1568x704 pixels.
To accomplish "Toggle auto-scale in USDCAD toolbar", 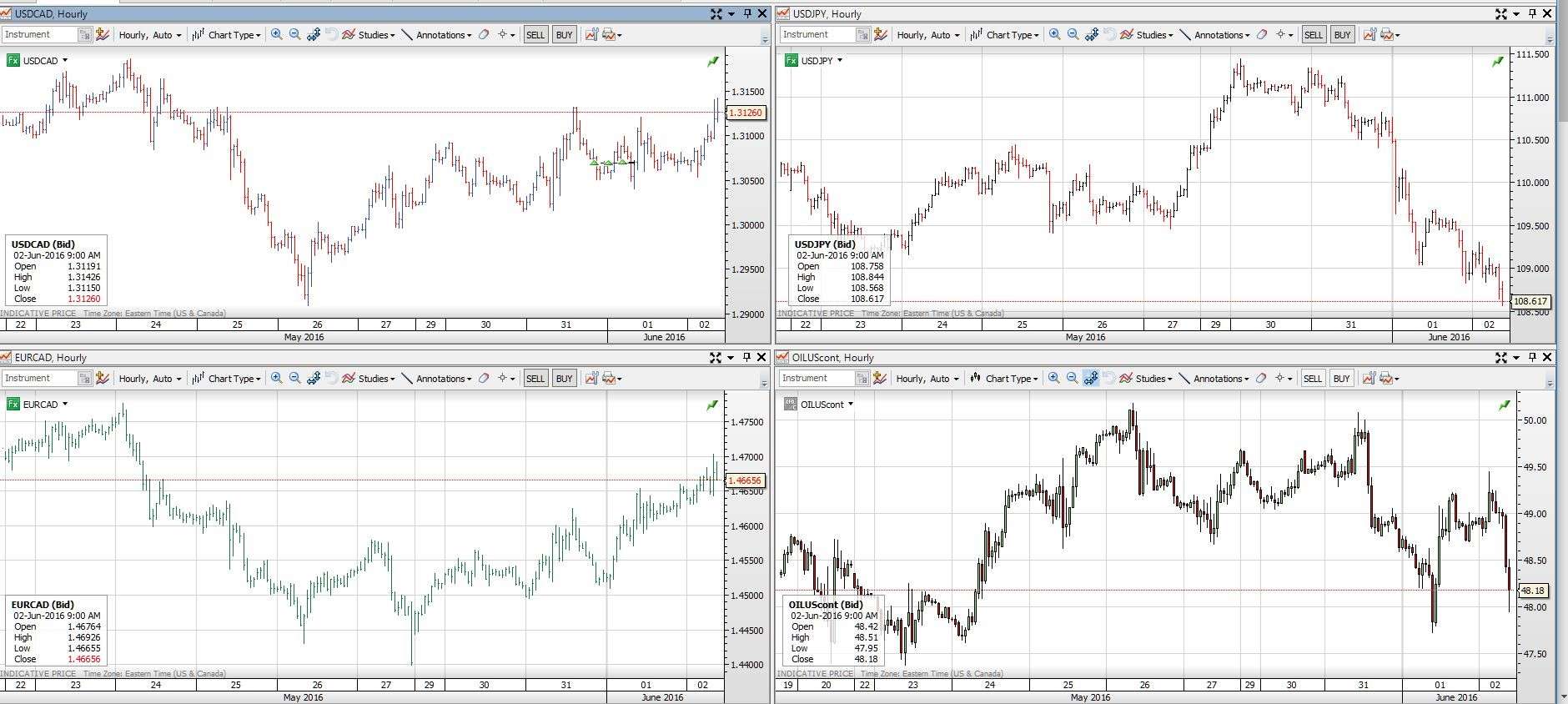I will [x=314, y=35].
